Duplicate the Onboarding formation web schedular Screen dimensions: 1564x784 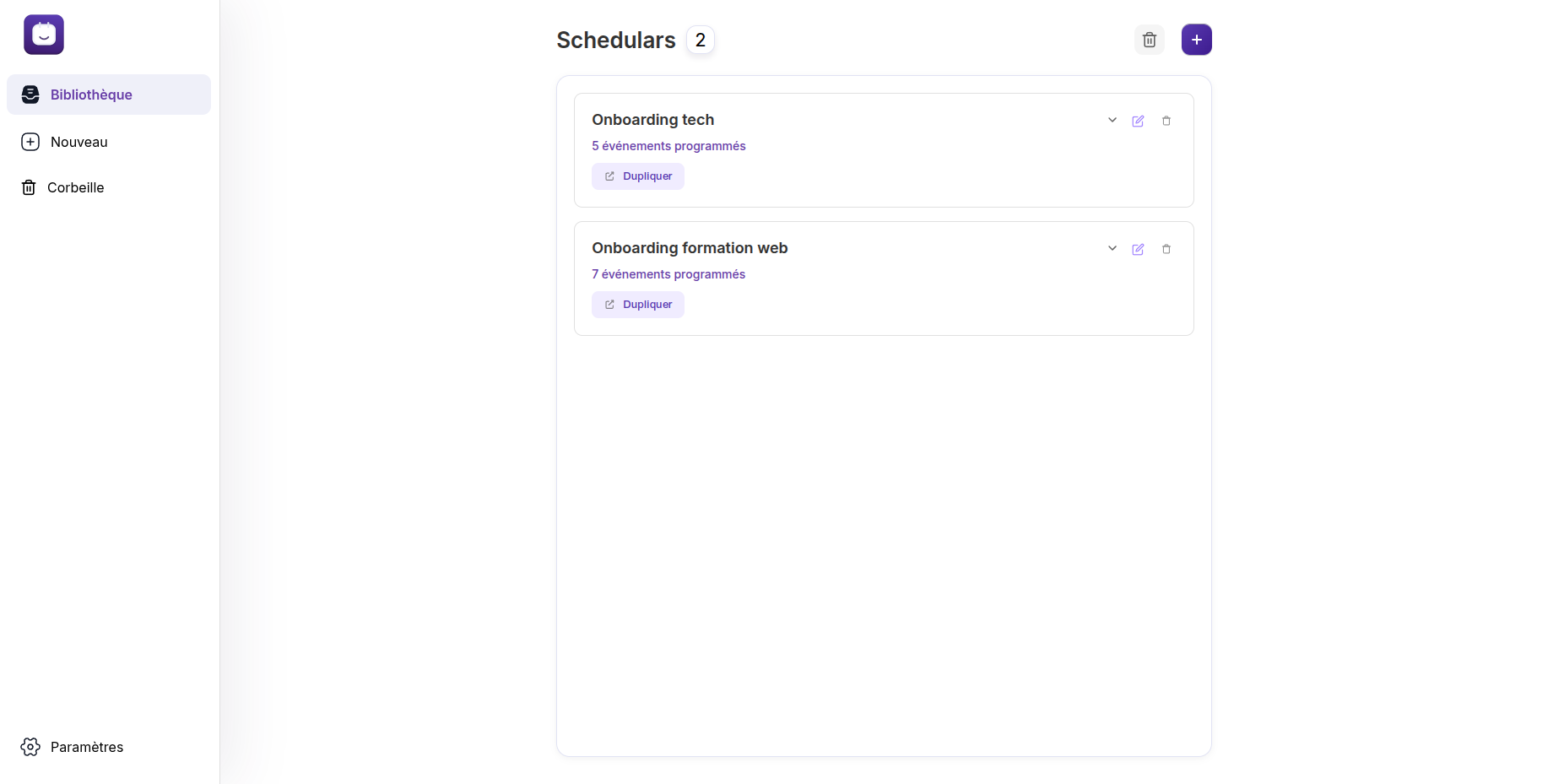point(637,304)
